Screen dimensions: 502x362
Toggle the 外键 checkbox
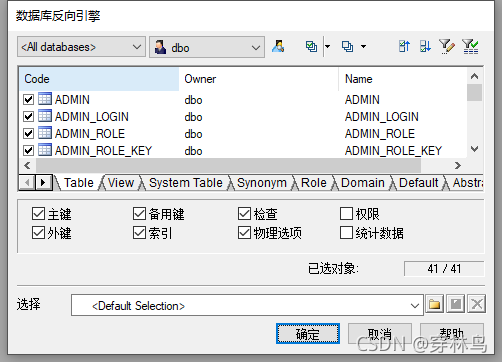pyautogui.click(x=38, y=233)
